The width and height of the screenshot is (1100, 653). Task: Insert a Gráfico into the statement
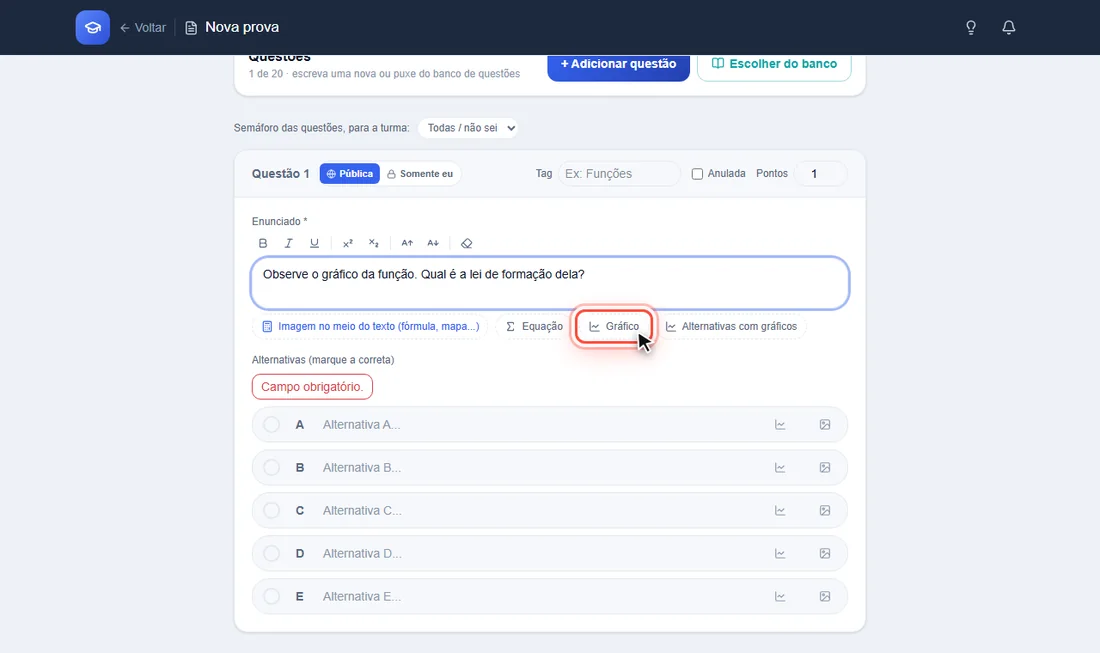coord(614,327)
